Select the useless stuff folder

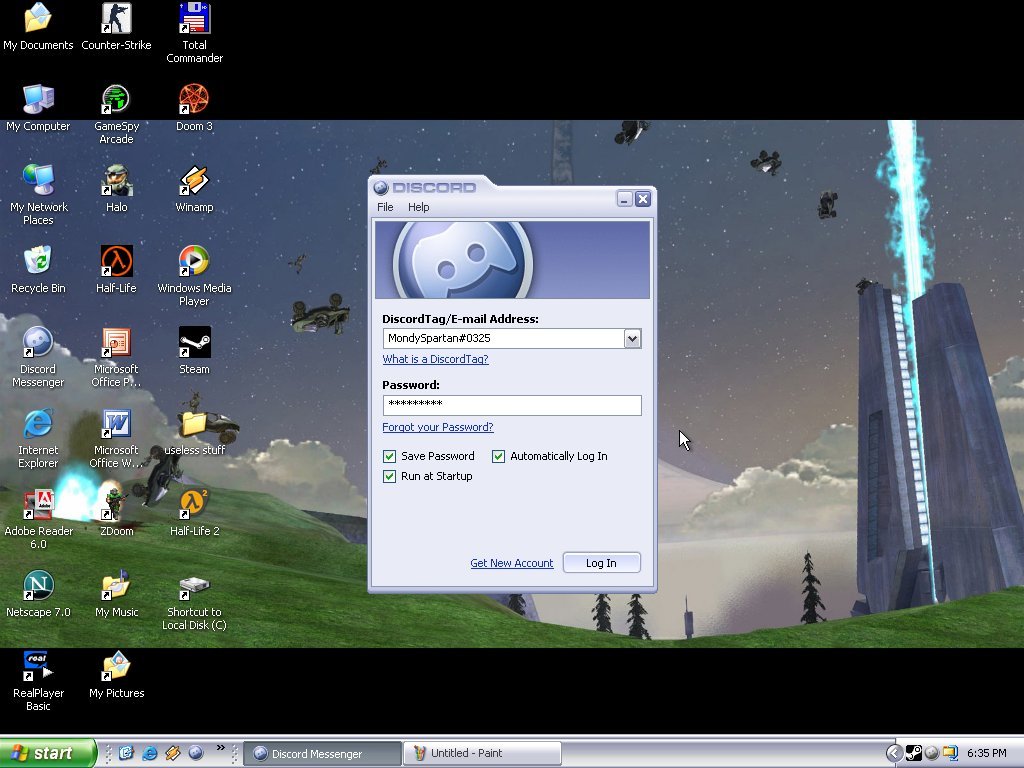pos(194,432)
